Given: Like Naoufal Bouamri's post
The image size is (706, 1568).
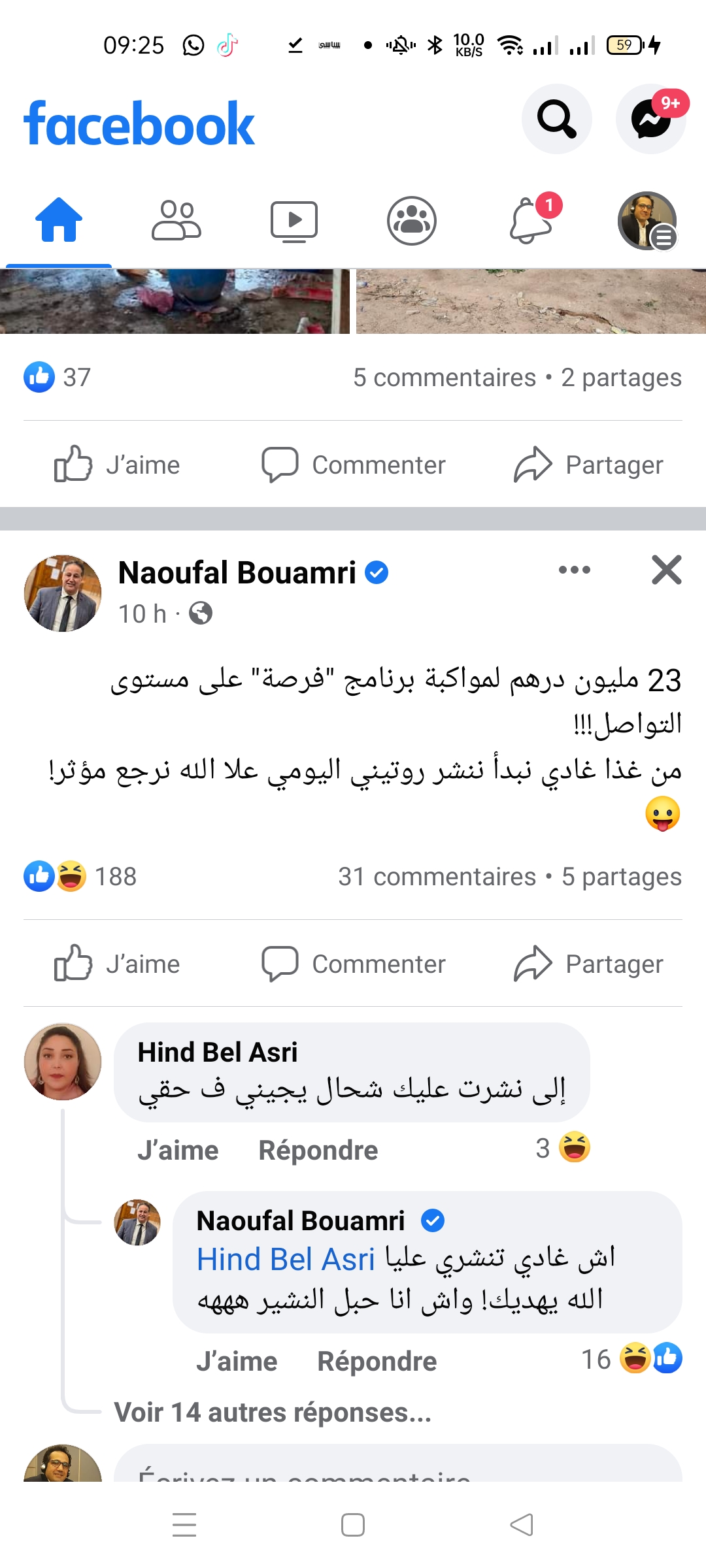Looking at the screenshot, I should click(x=118, y=964).
